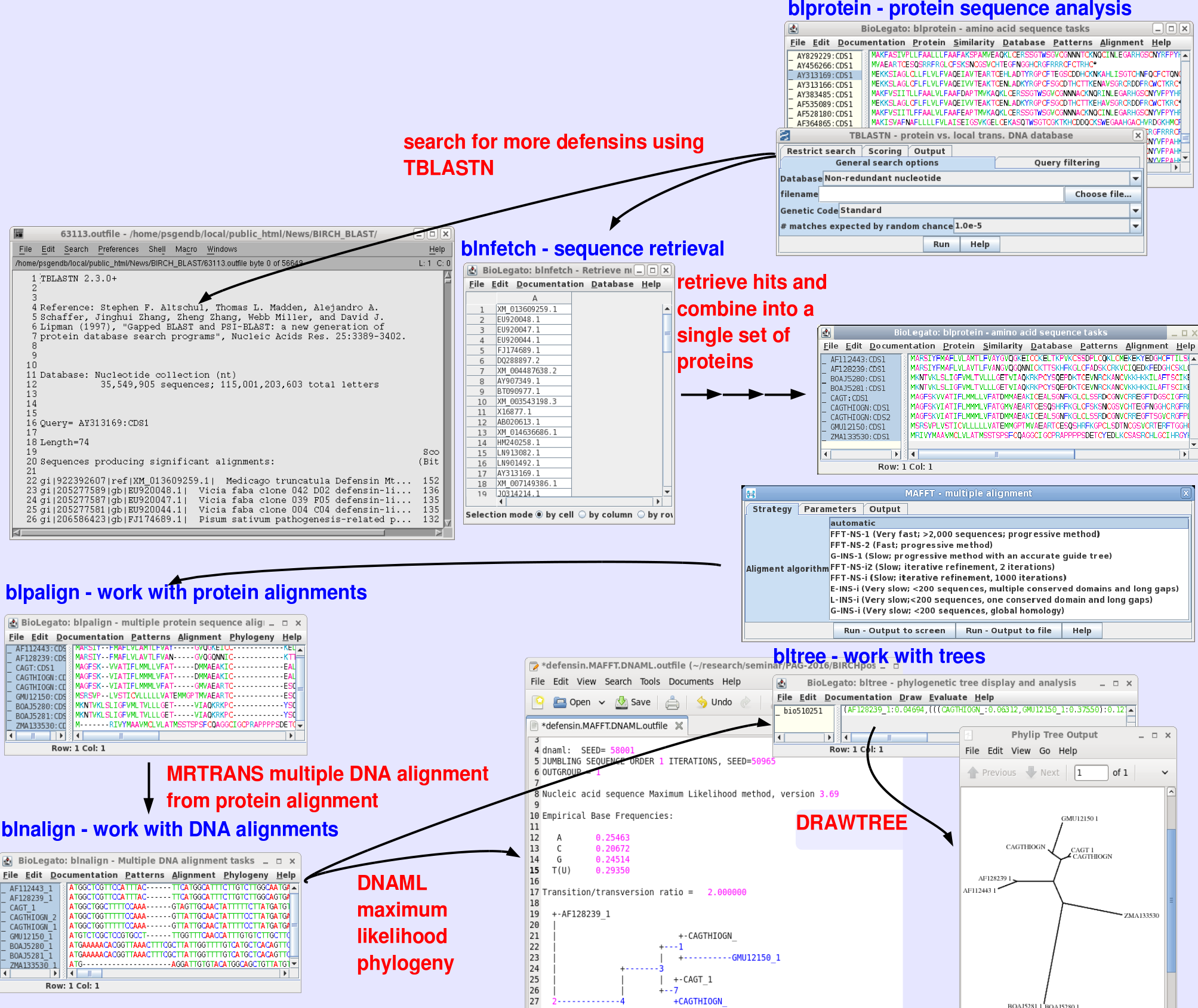The width and height of the screenshot is (1198, 1008).
Task: Select cell XM_013609259.1 in blnfetch table
Action: [x=534, y=309]
